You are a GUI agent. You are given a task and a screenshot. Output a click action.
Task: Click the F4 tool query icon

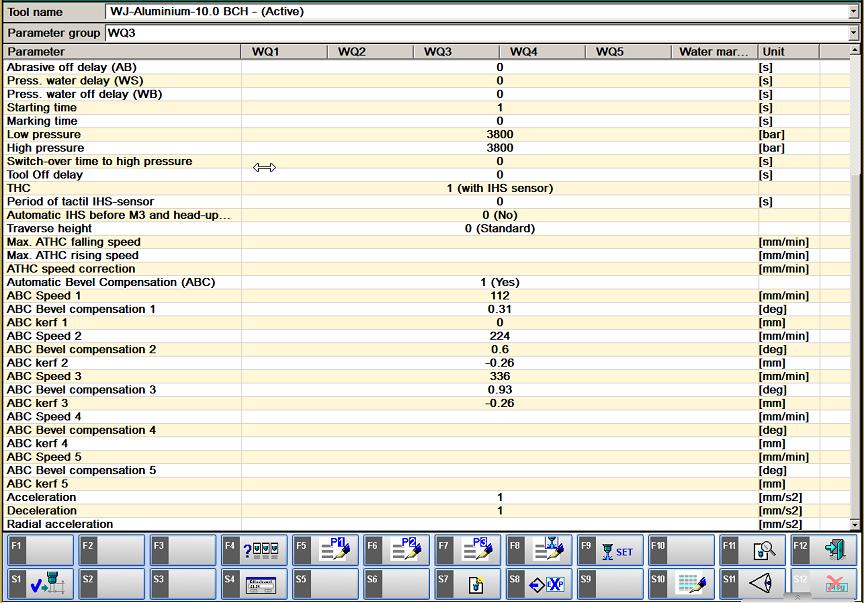261,550
